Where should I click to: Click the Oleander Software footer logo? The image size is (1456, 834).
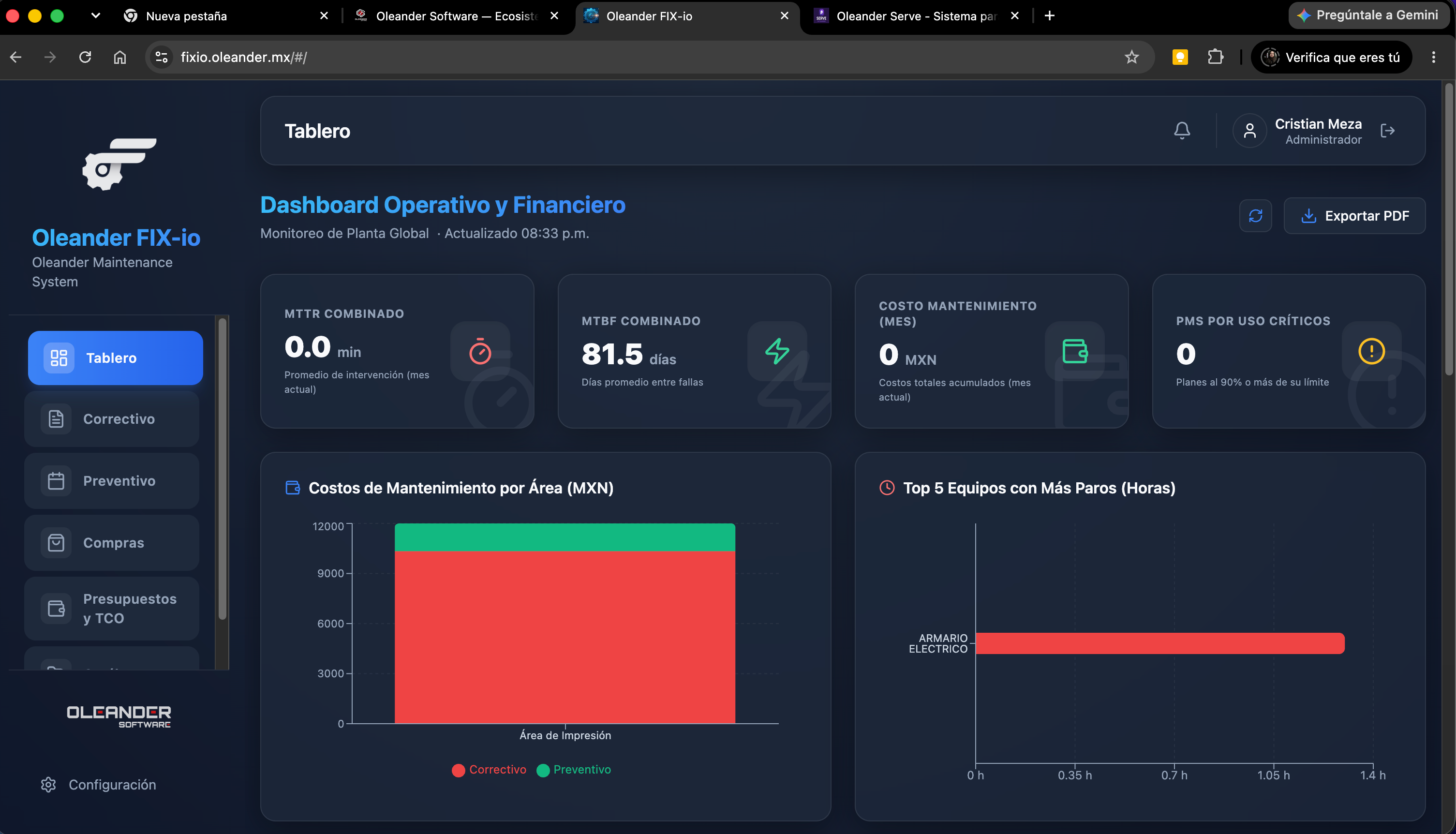[119, 716]
